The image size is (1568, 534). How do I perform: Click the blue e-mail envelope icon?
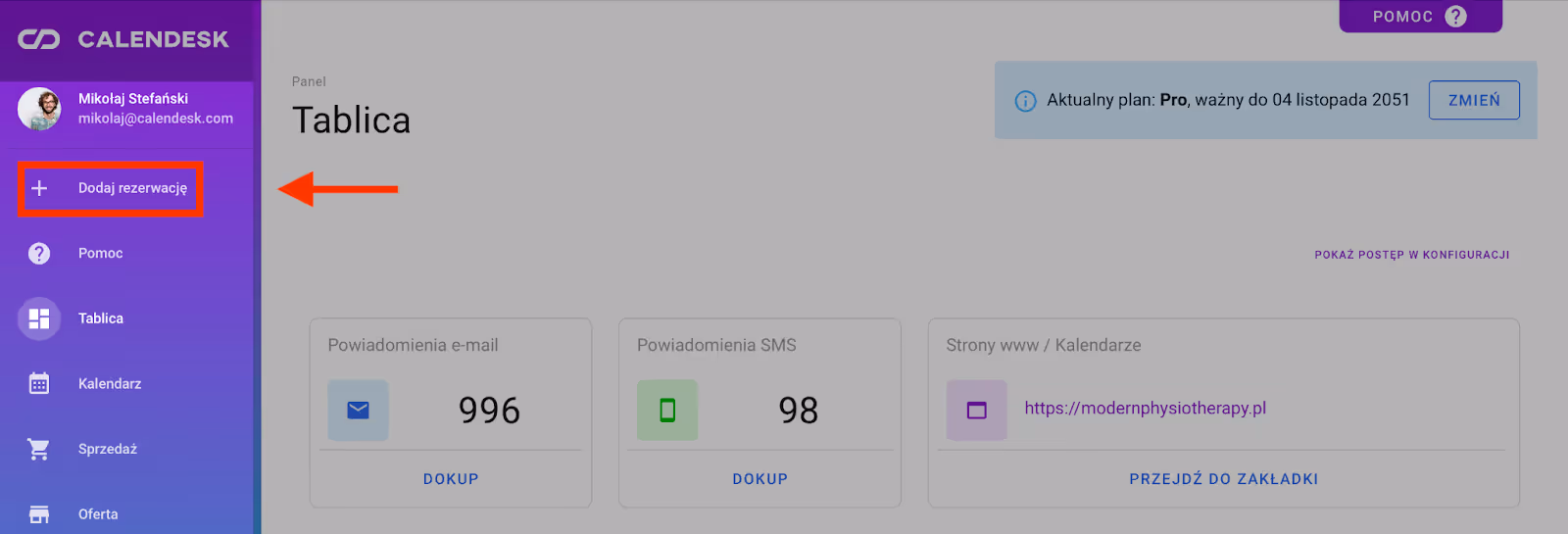point(358,410)
